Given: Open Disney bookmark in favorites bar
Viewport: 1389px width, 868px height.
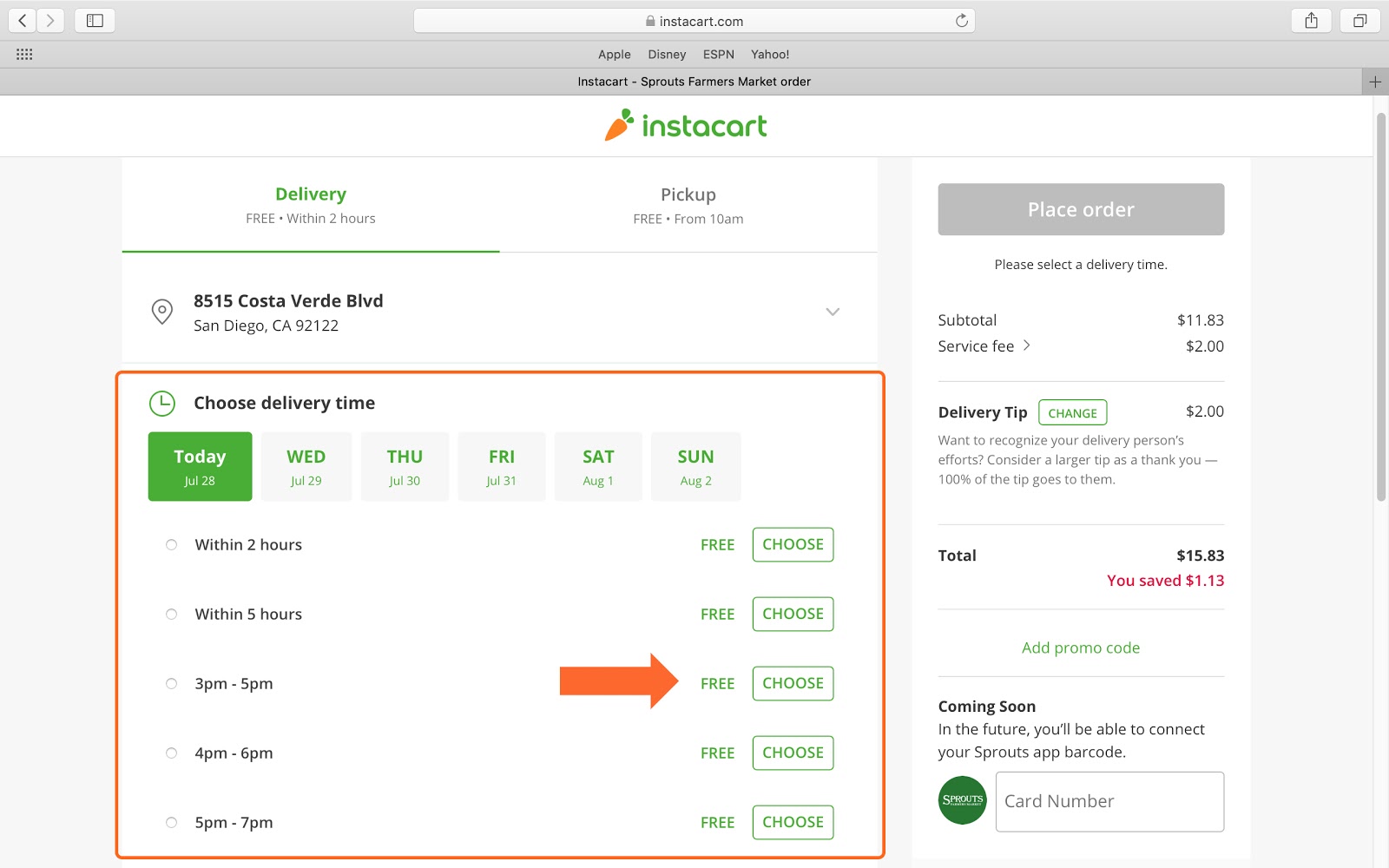Looking at the screenshot, I should coord(667,54).
